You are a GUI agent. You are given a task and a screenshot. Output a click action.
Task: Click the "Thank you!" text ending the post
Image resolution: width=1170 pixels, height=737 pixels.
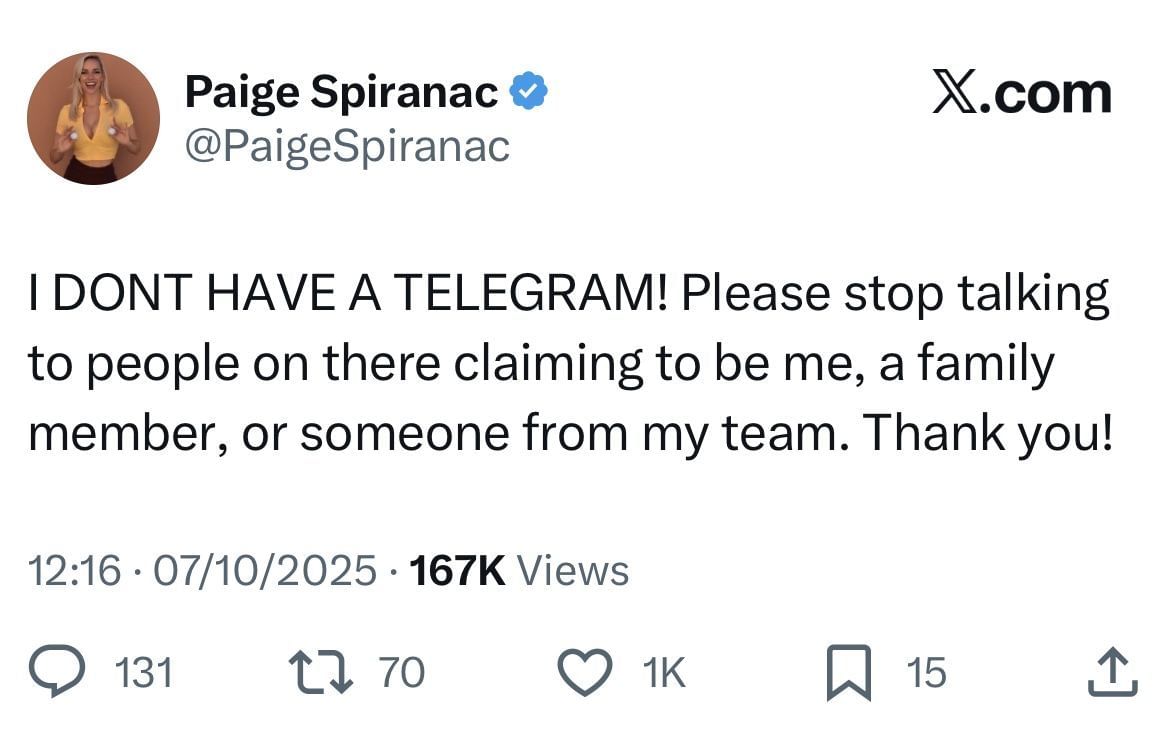987,432
